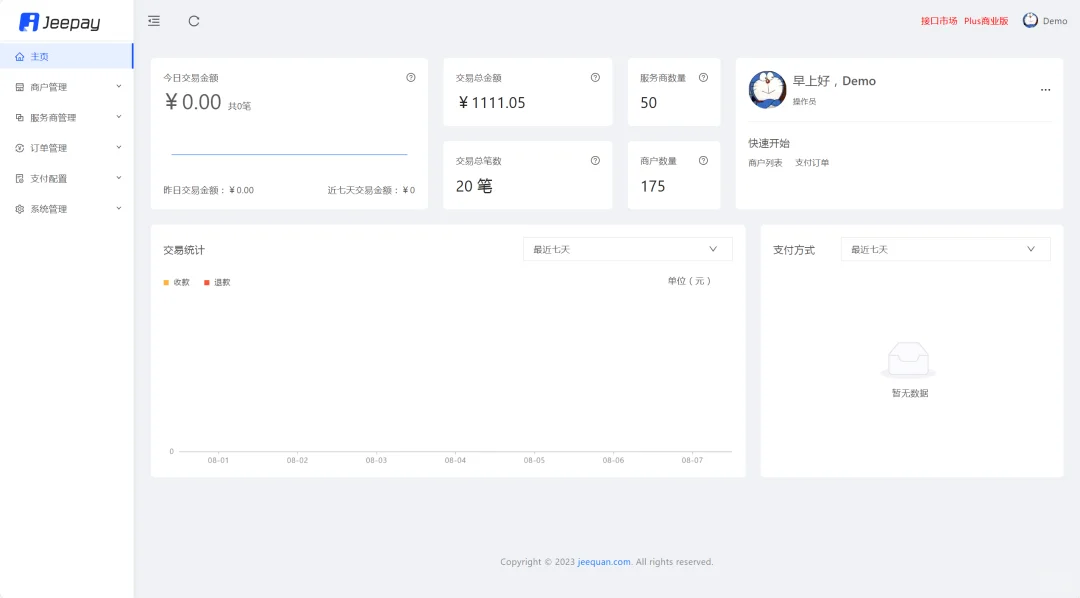Collapse the sidebar with the menu toggle icon
The width and height of the screenshot is (1080, 598).
point(153,20)
